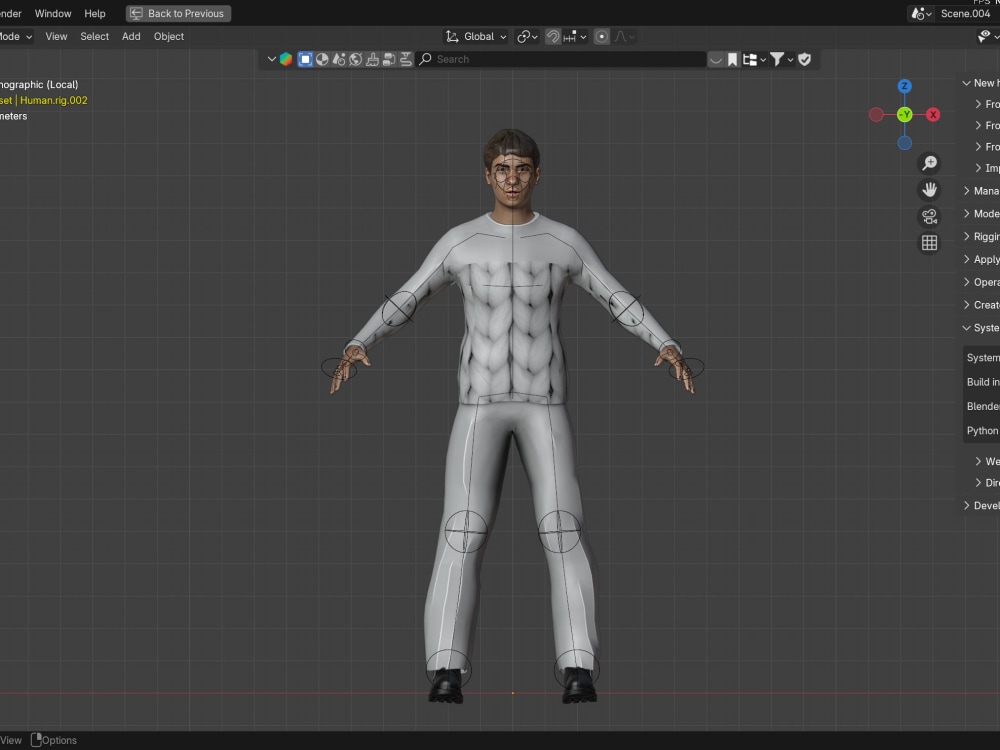Toggle proportional editing circle icon

[601, 36]
